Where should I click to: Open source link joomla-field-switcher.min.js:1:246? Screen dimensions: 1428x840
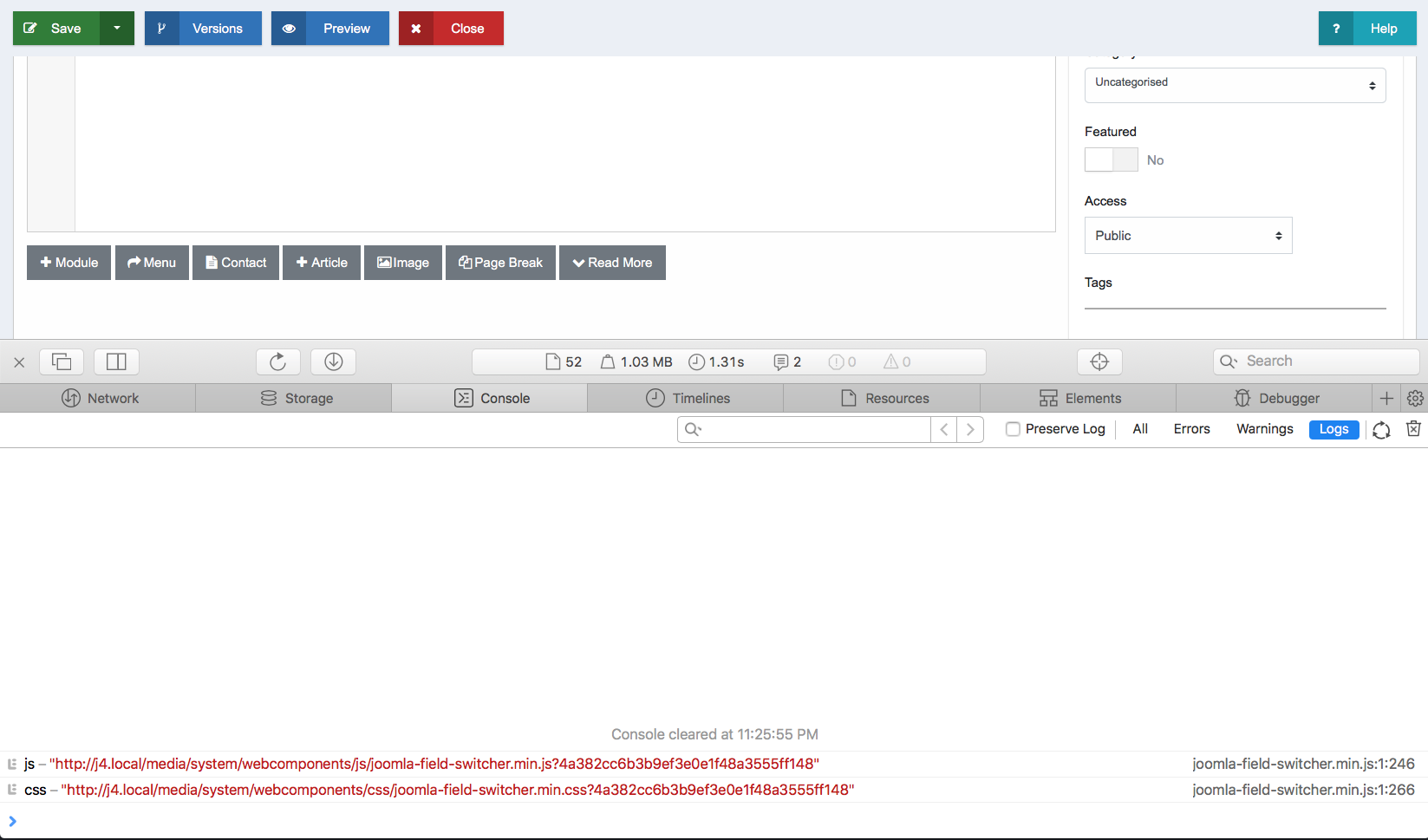[x=1303, y=764]
